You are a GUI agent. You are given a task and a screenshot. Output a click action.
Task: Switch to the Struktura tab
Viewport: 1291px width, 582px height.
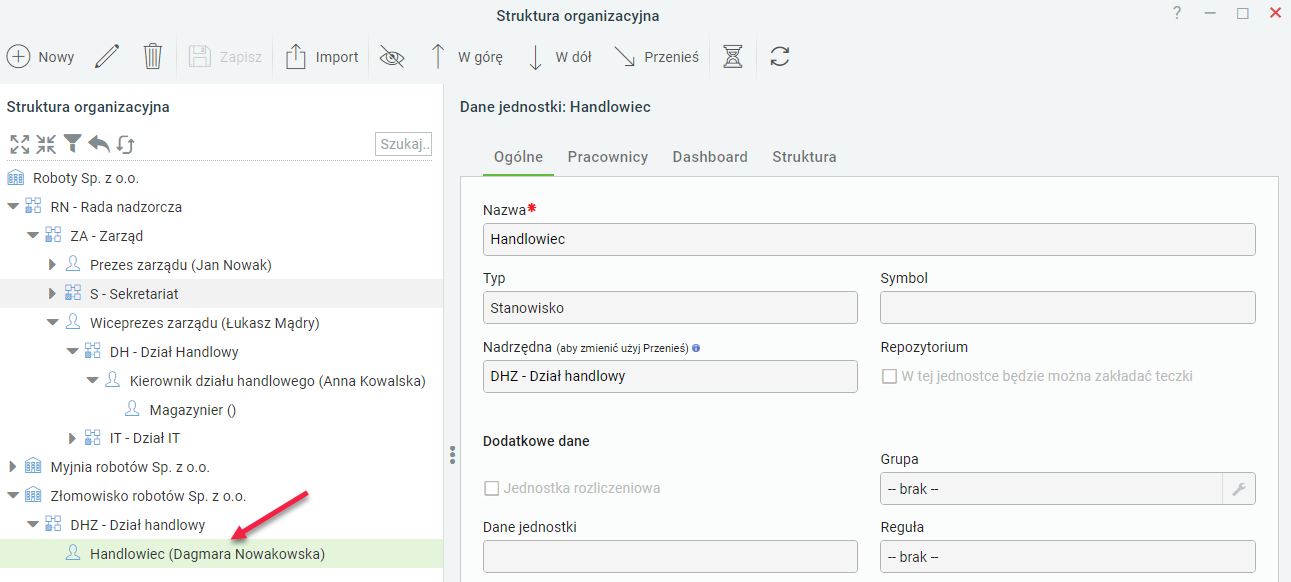click(804, 157)
